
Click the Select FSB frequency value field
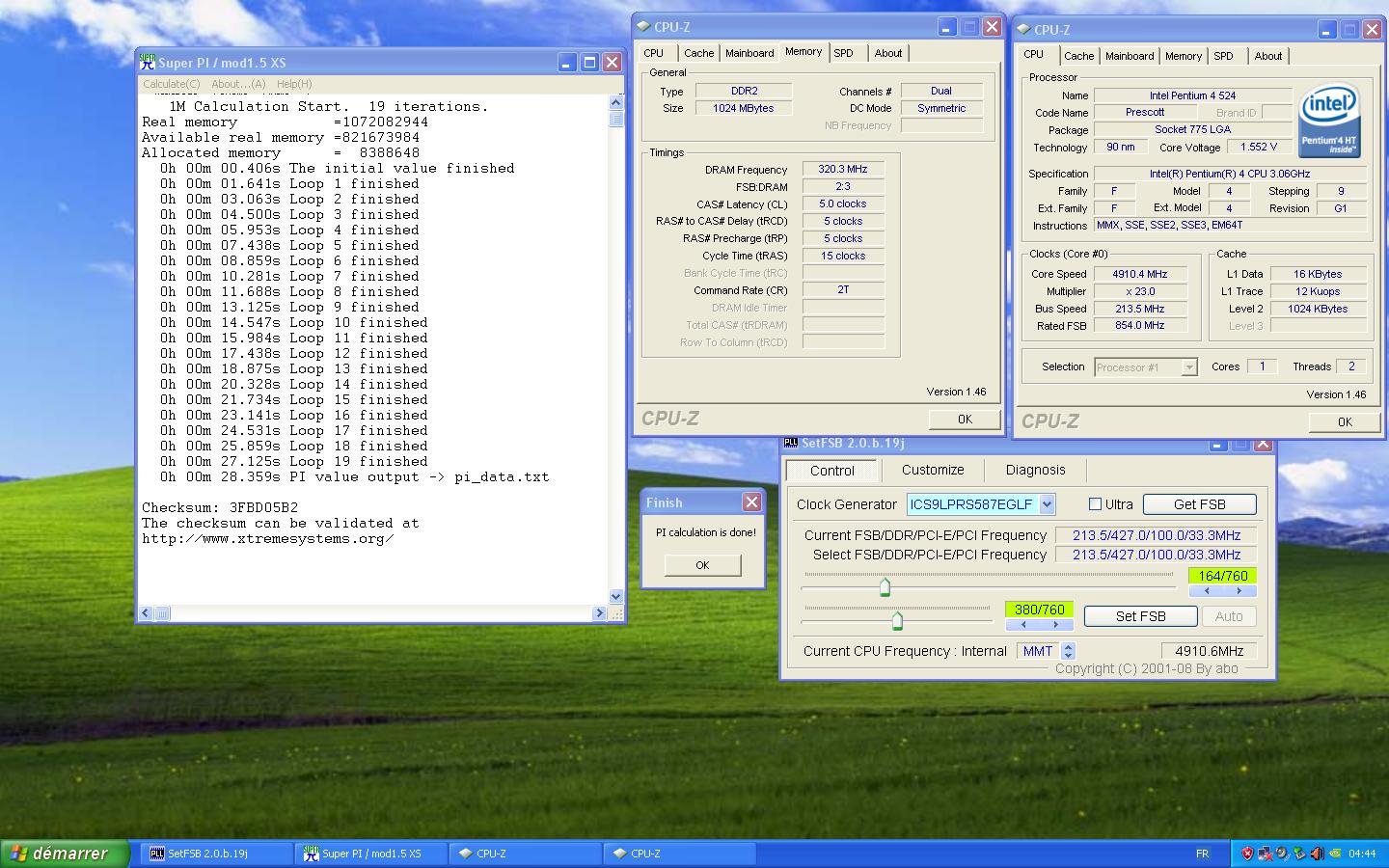[1157, 555]
